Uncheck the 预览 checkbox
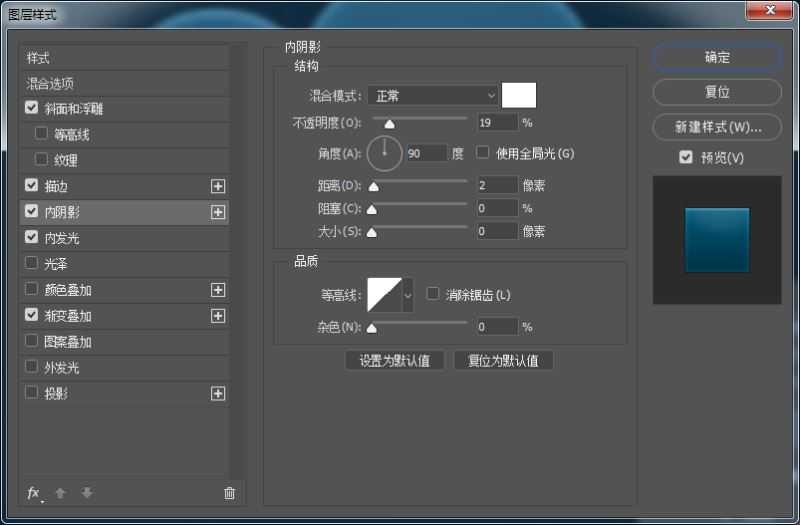800x525 pixels. click(x=685, y=157)
